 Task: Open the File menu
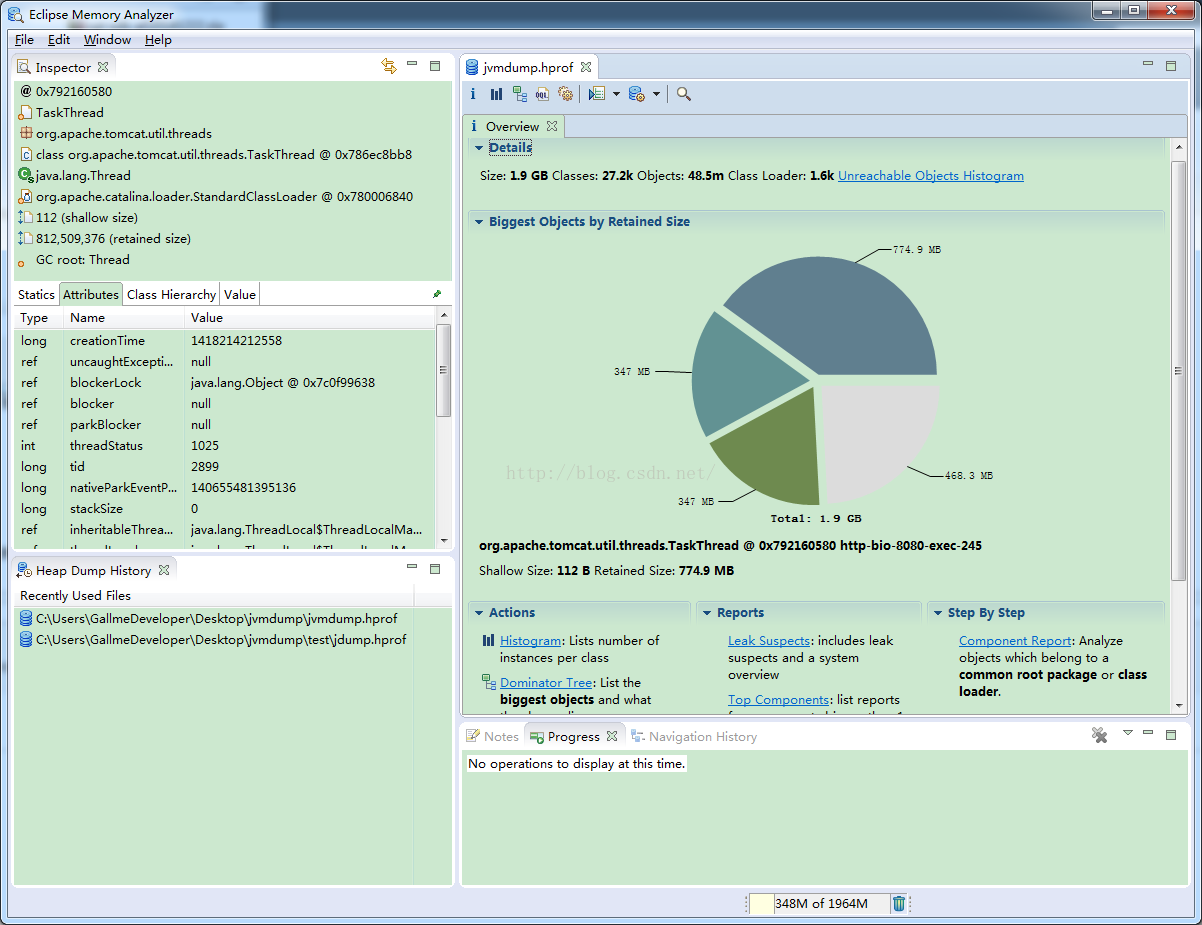click(24, 40)
